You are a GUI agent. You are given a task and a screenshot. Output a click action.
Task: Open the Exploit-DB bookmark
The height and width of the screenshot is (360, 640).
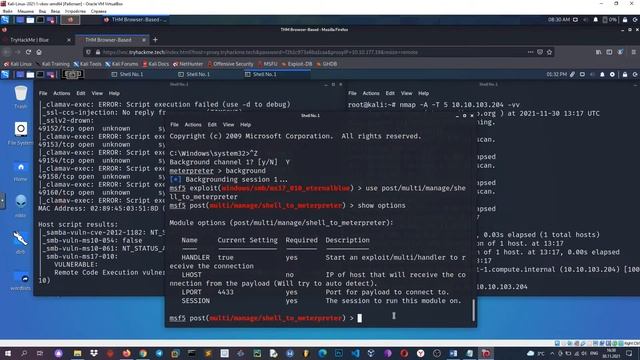(x=297, y=64)
